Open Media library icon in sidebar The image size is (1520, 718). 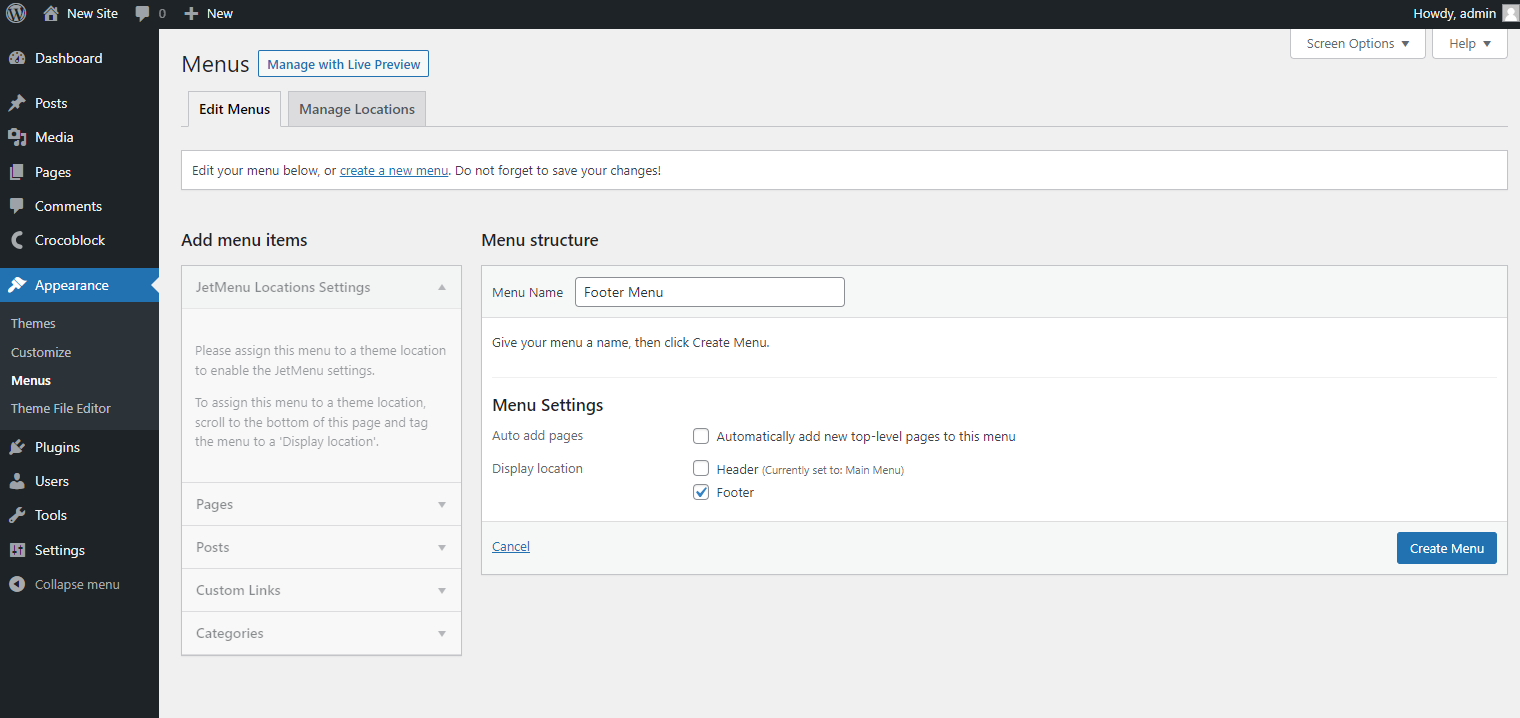click(17, 137)
